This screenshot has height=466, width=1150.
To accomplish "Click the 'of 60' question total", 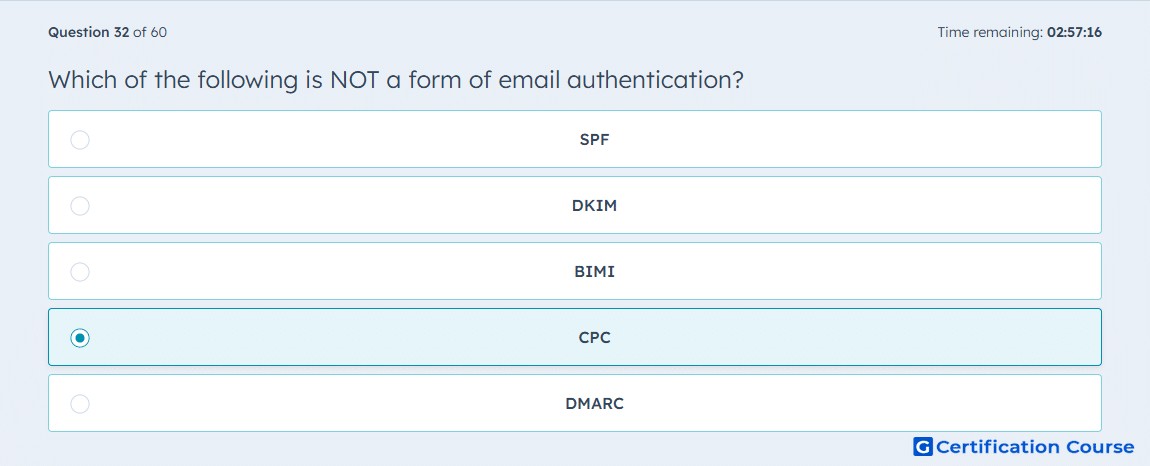I will [x=150, y=33].
